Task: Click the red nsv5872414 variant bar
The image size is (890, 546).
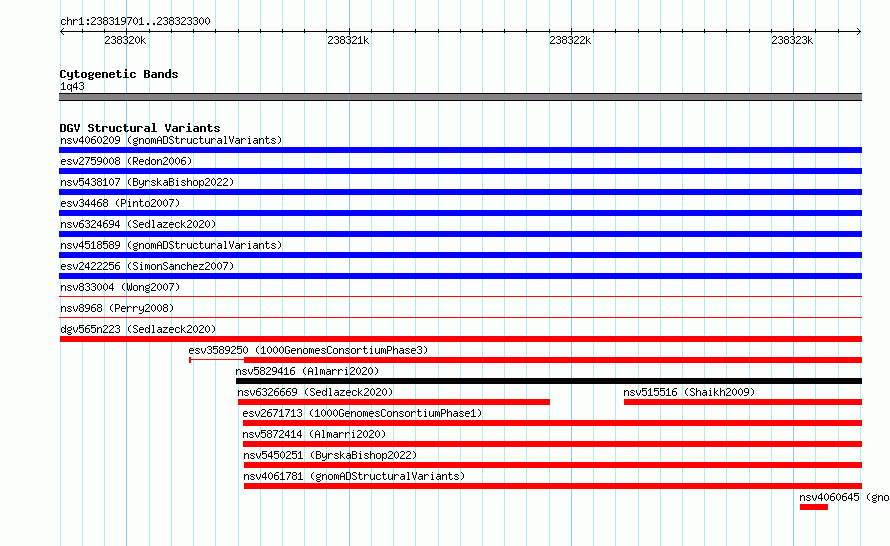Action: click(x=552, y=444)
